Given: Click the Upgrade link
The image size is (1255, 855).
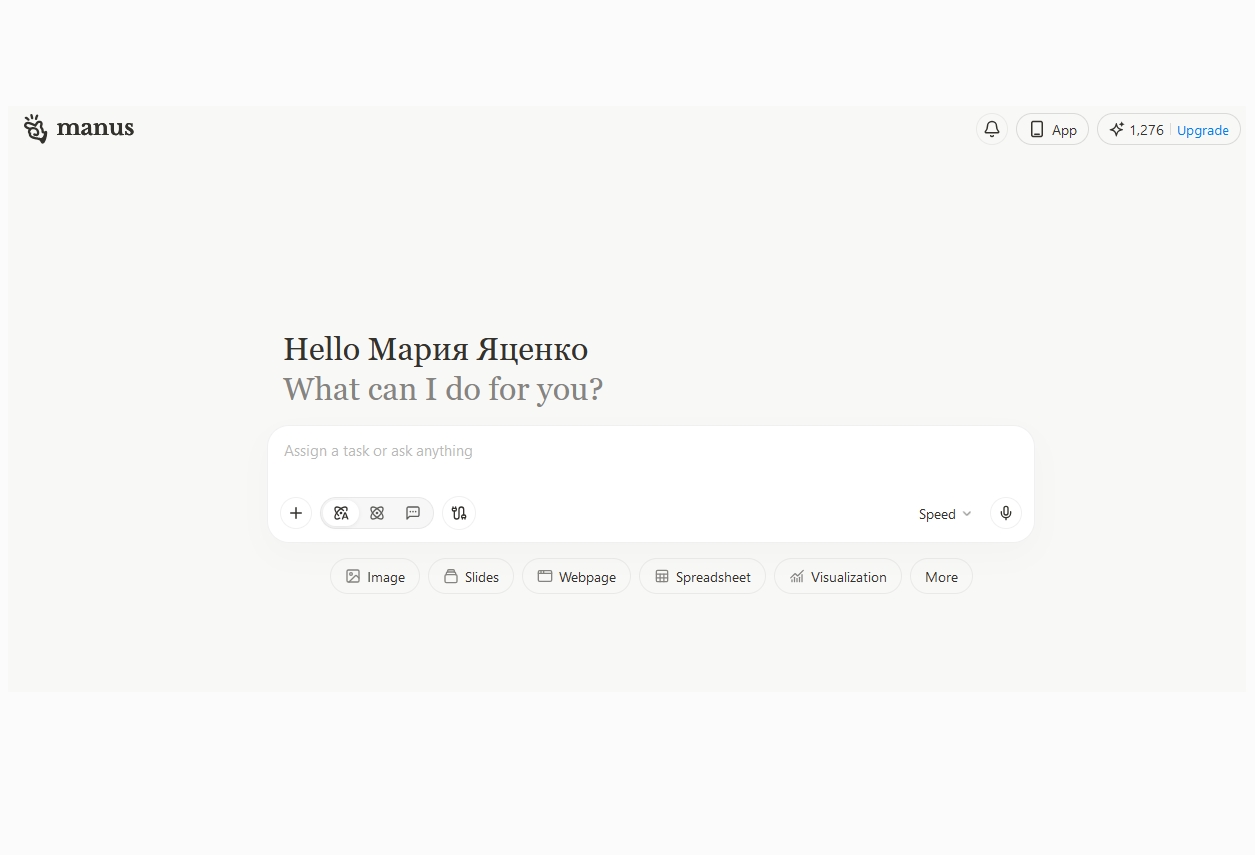Looking at the screenshot, I should coord(1202,130).
